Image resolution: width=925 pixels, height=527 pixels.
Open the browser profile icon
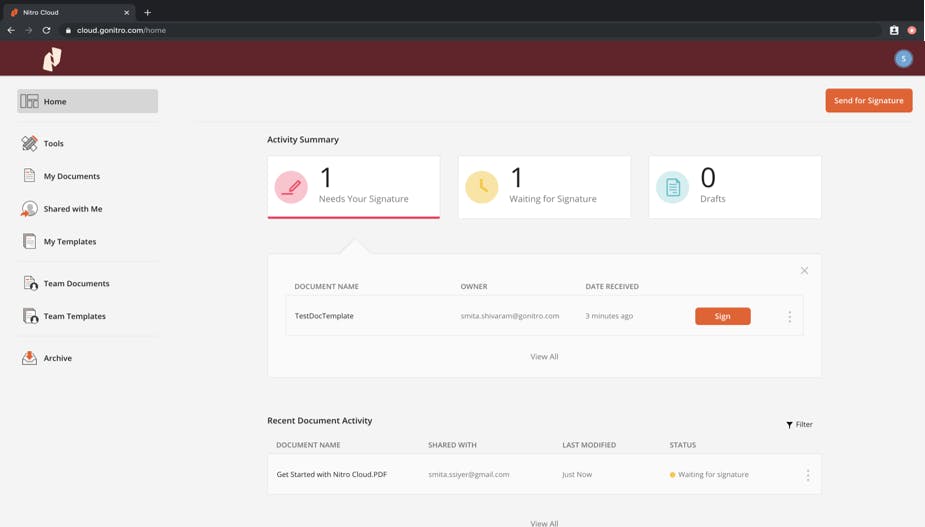pyautogui.click(x=894, y=30)
